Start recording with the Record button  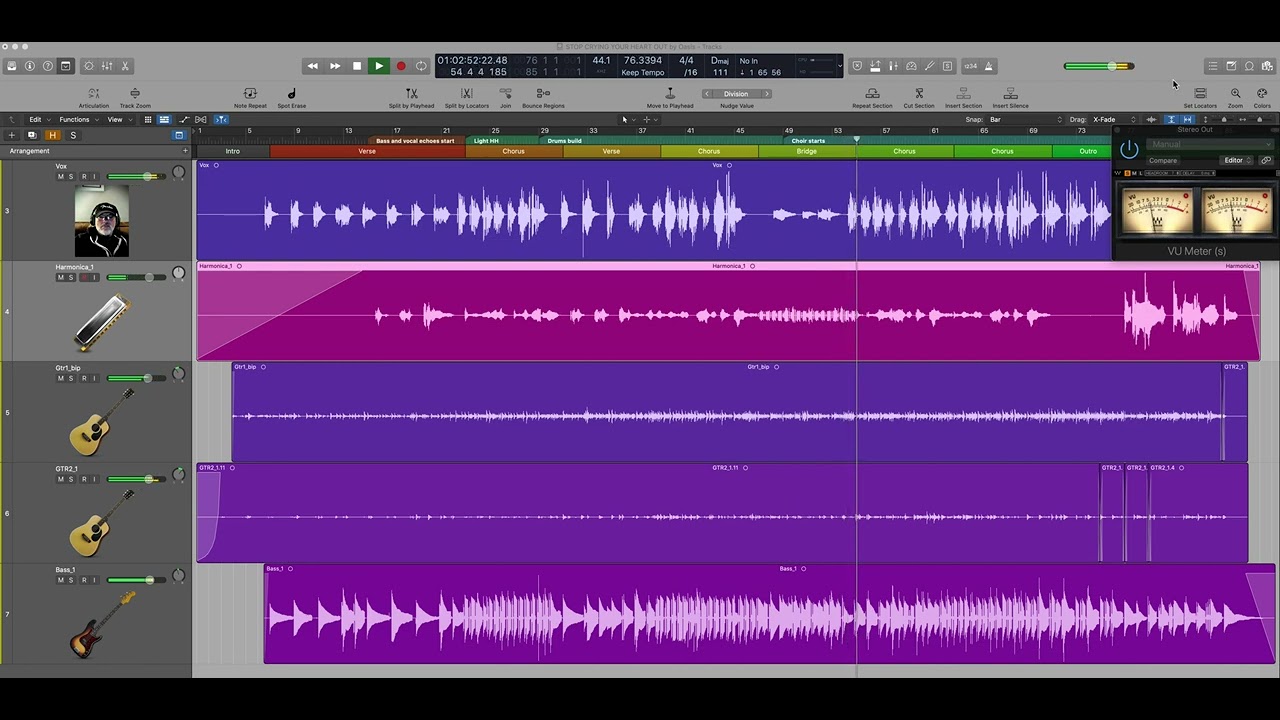401,66
